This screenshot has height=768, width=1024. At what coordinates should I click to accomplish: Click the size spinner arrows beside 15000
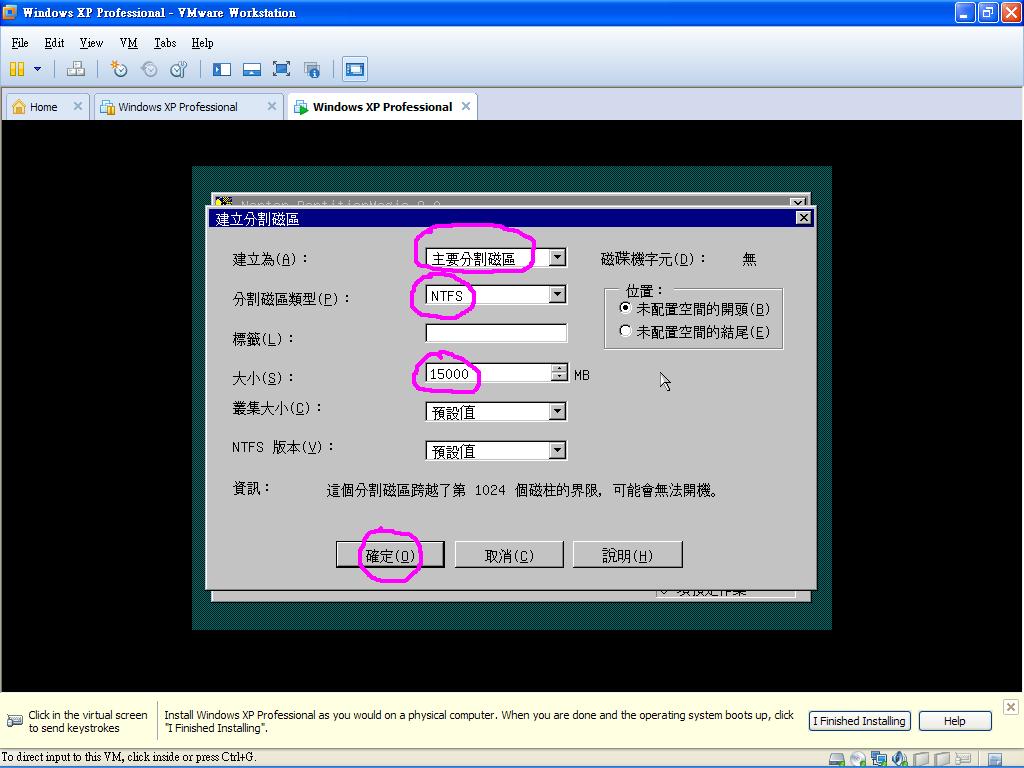(x=559, y=373)
